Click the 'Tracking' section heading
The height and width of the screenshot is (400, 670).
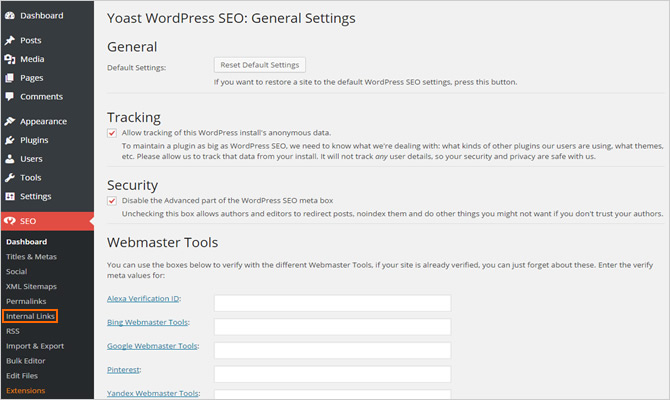tap(134, 118)
